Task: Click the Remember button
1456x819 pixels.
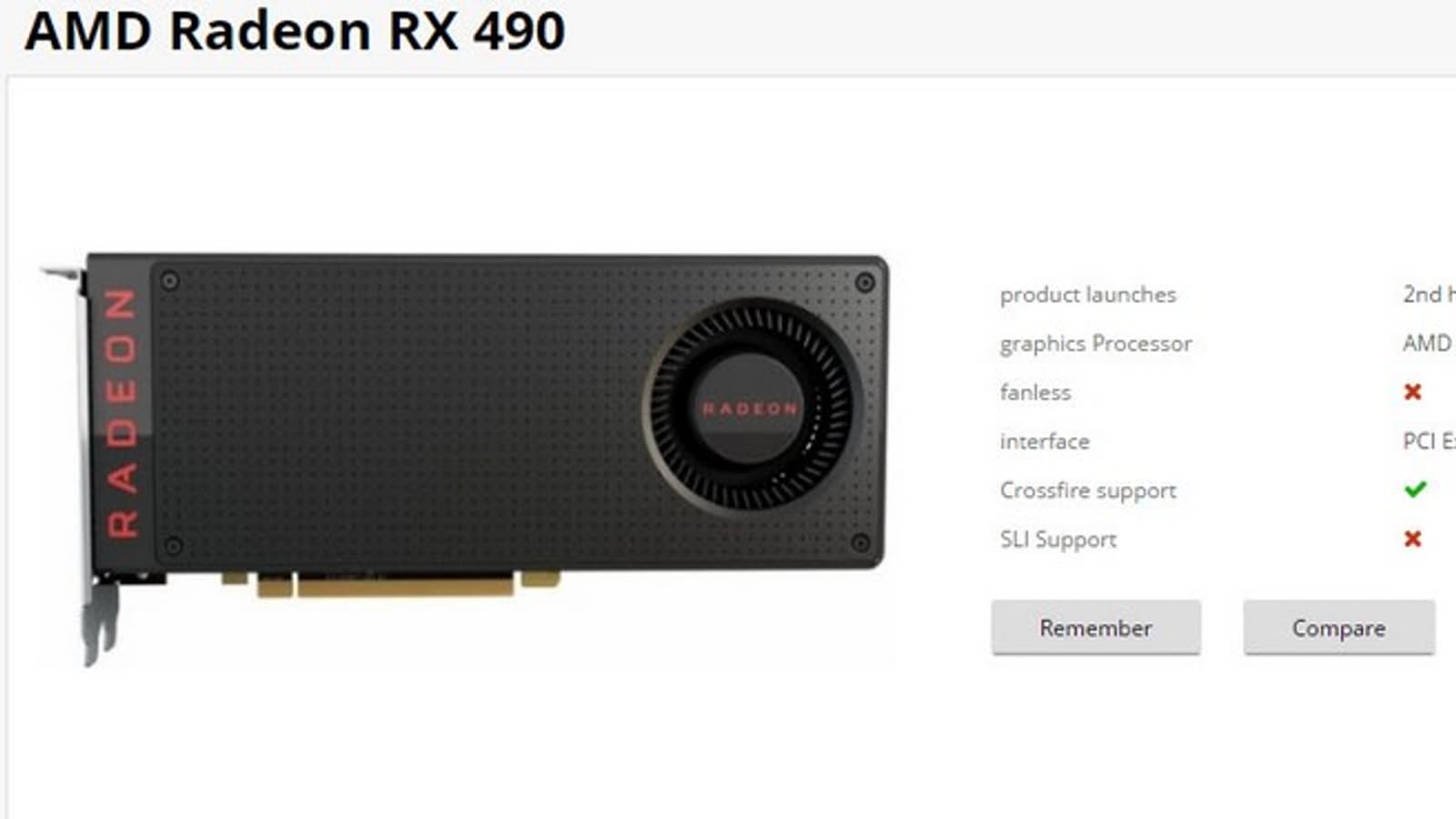Action: 1096,627
